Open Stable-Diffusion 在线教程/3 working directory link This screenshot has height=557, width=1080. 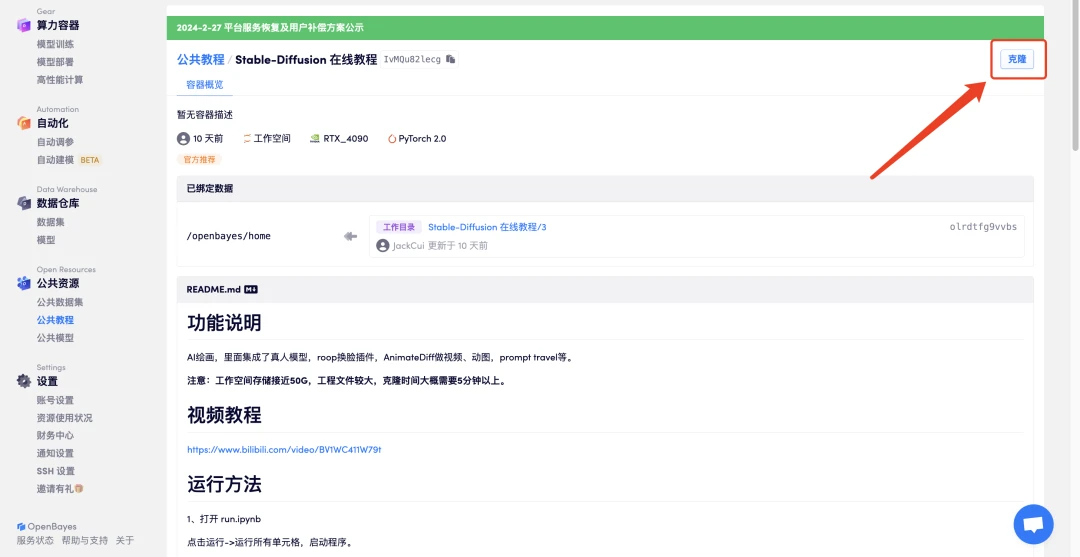point(487,227)
